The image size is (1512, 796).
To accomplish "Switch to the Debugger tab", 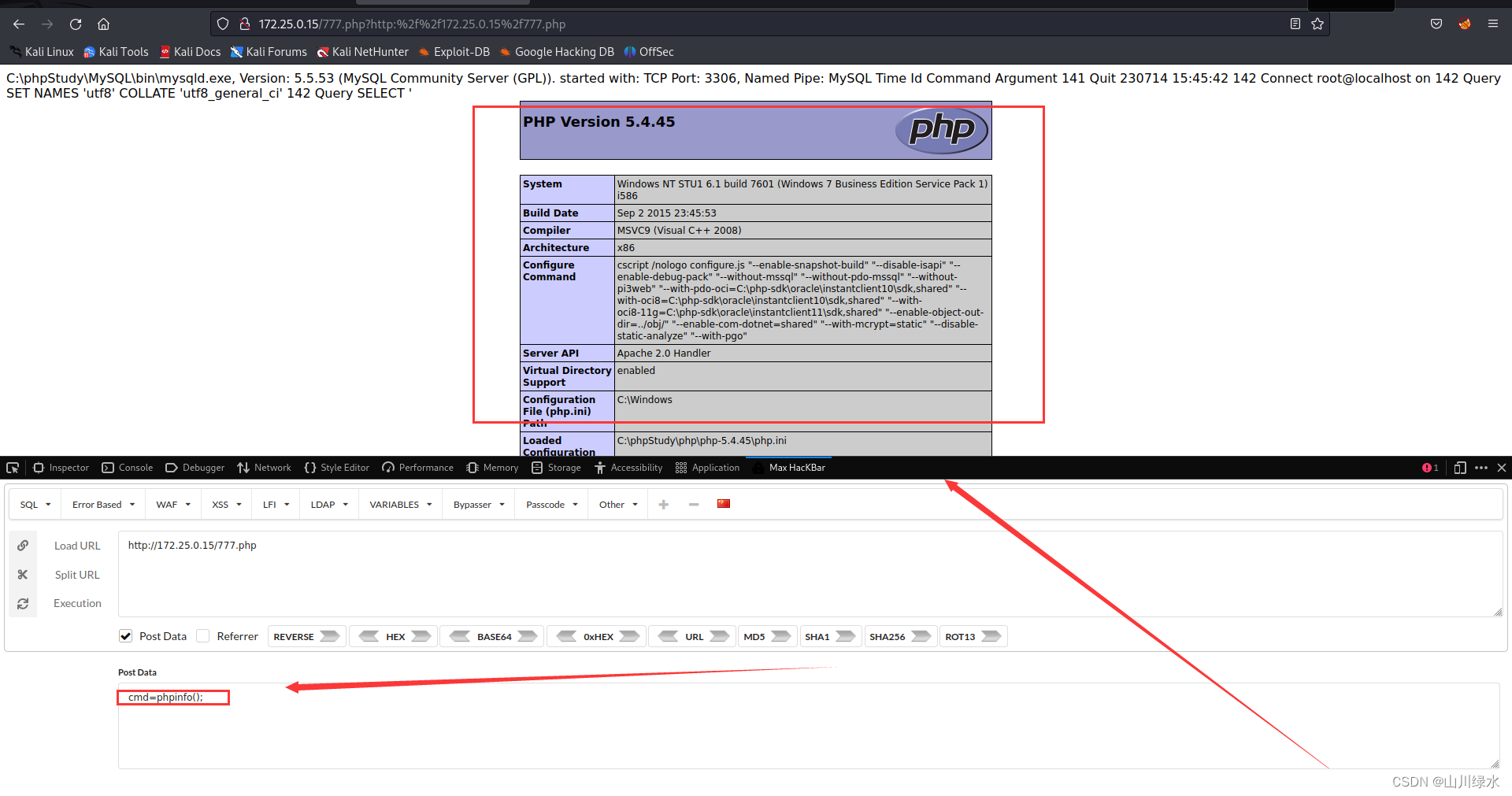I will [x=195, y=468].
